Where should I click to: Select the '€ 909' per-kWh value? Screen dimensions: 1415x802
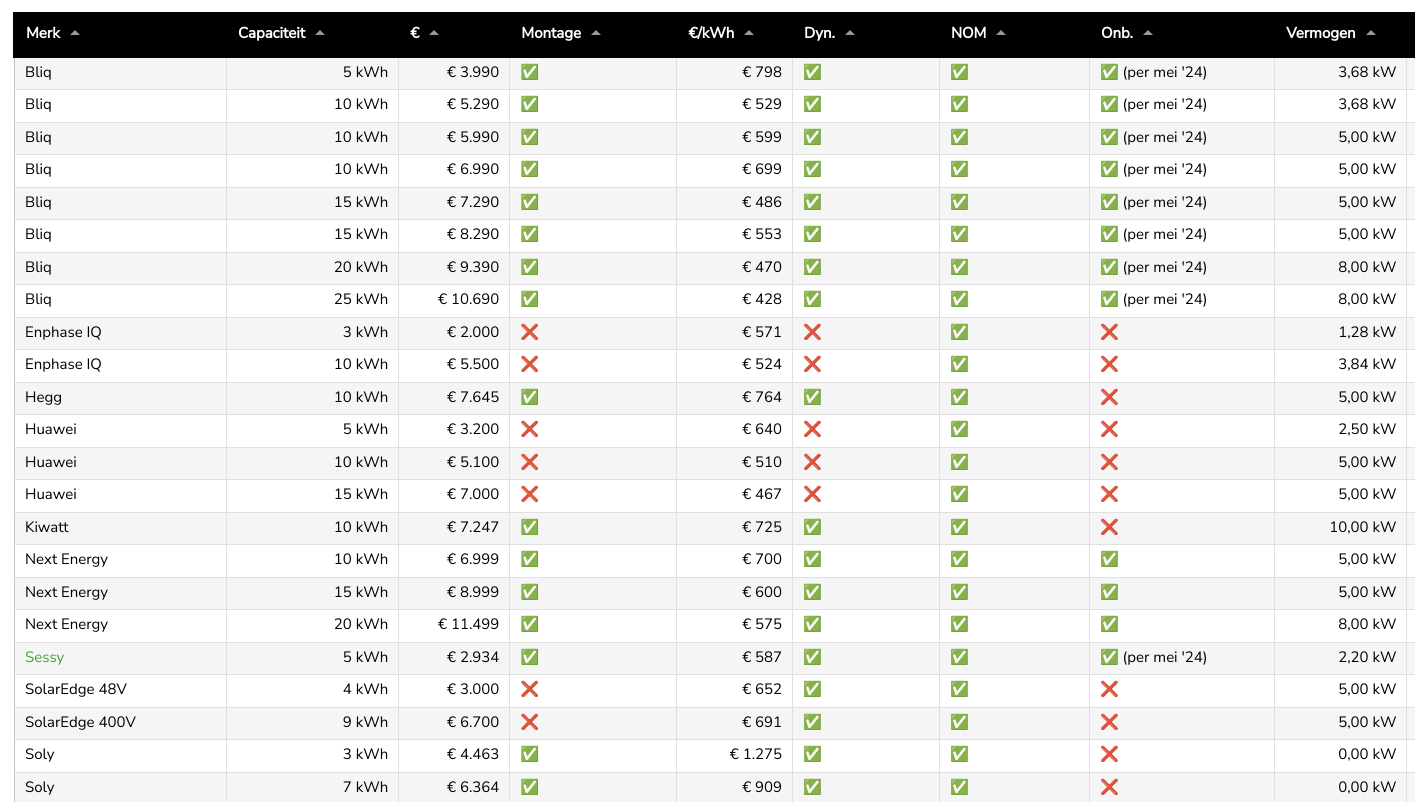click(x=762, y=787)
